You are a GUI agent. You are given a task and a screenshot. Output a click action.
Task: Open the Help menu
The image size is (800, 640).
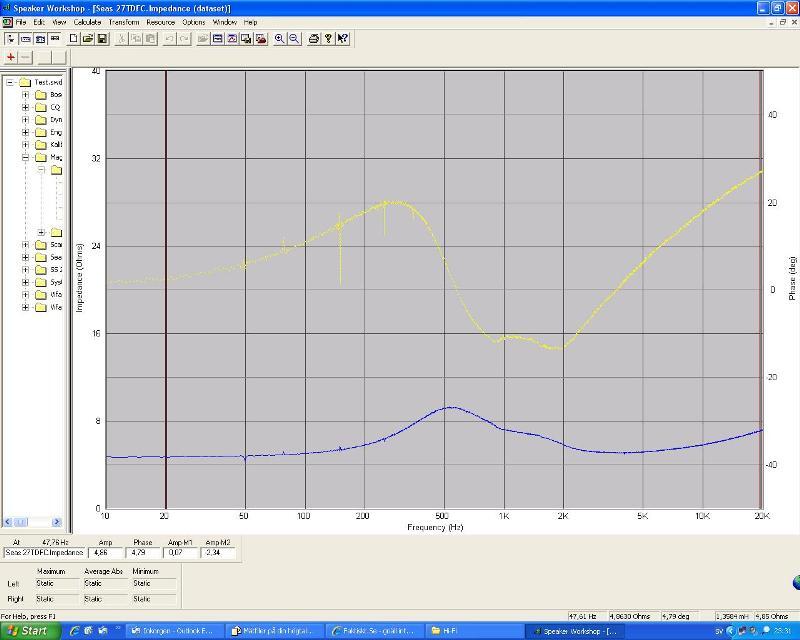point(250,22)
